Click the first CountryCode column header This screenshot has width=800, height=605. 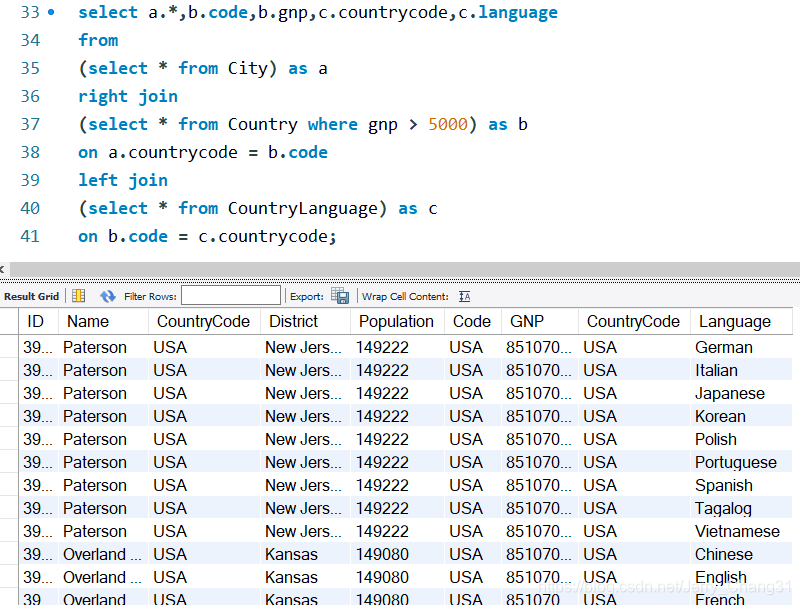pos(203,321)
